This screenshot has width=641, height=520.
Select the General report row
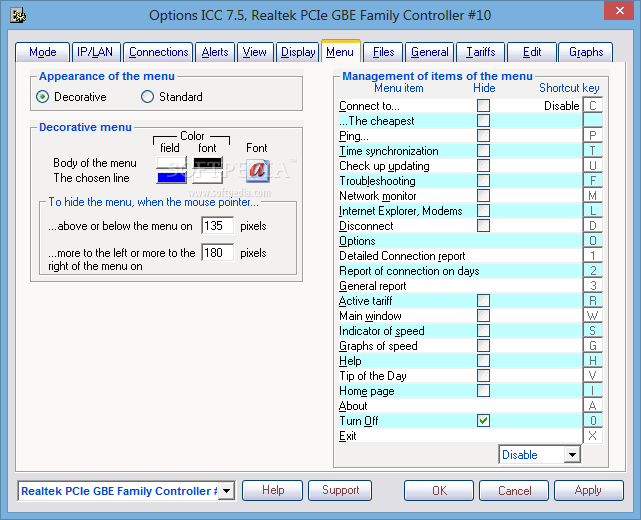click(x=460, y=286)
